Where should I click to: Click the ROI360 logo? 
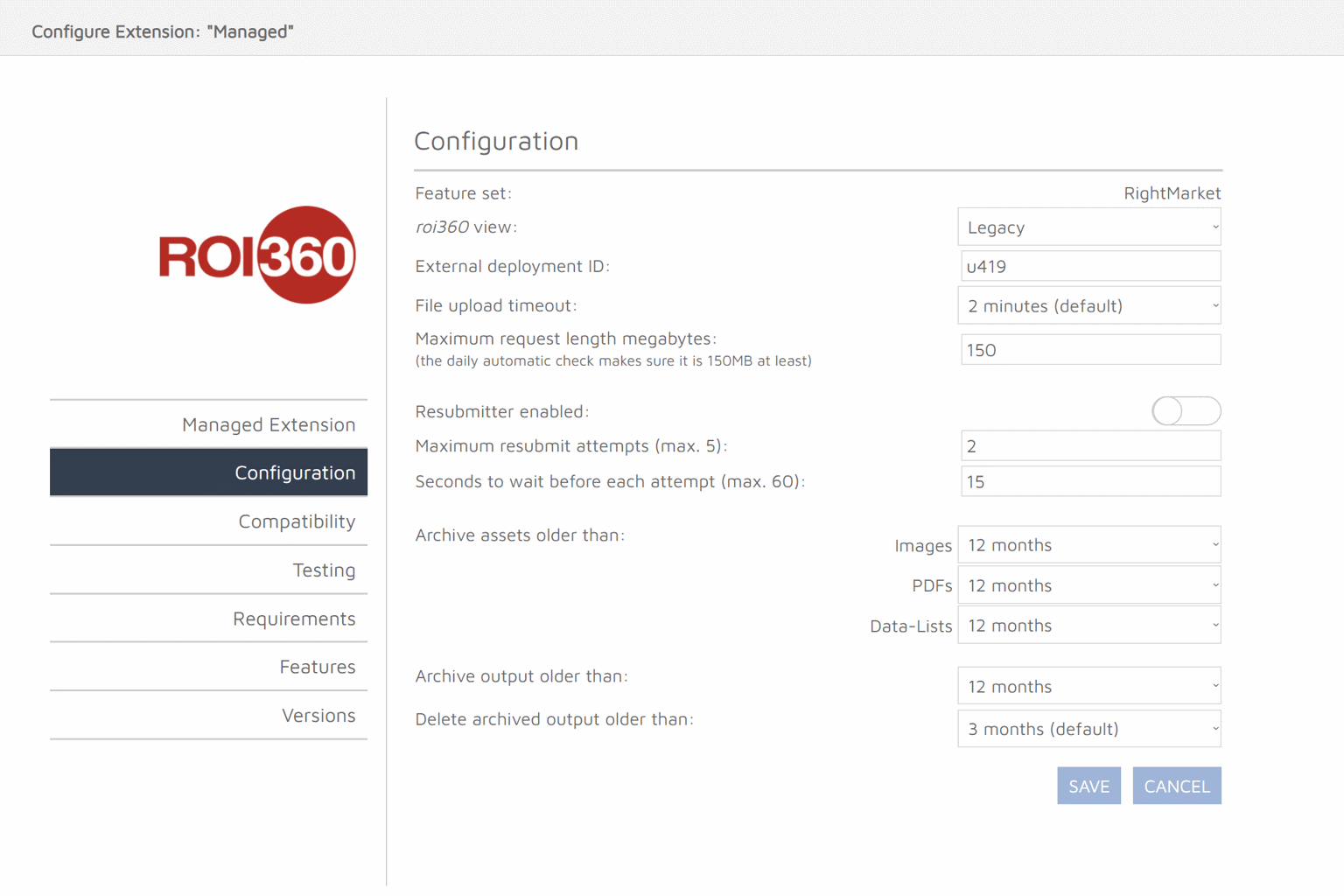click(x=257, y=255)
